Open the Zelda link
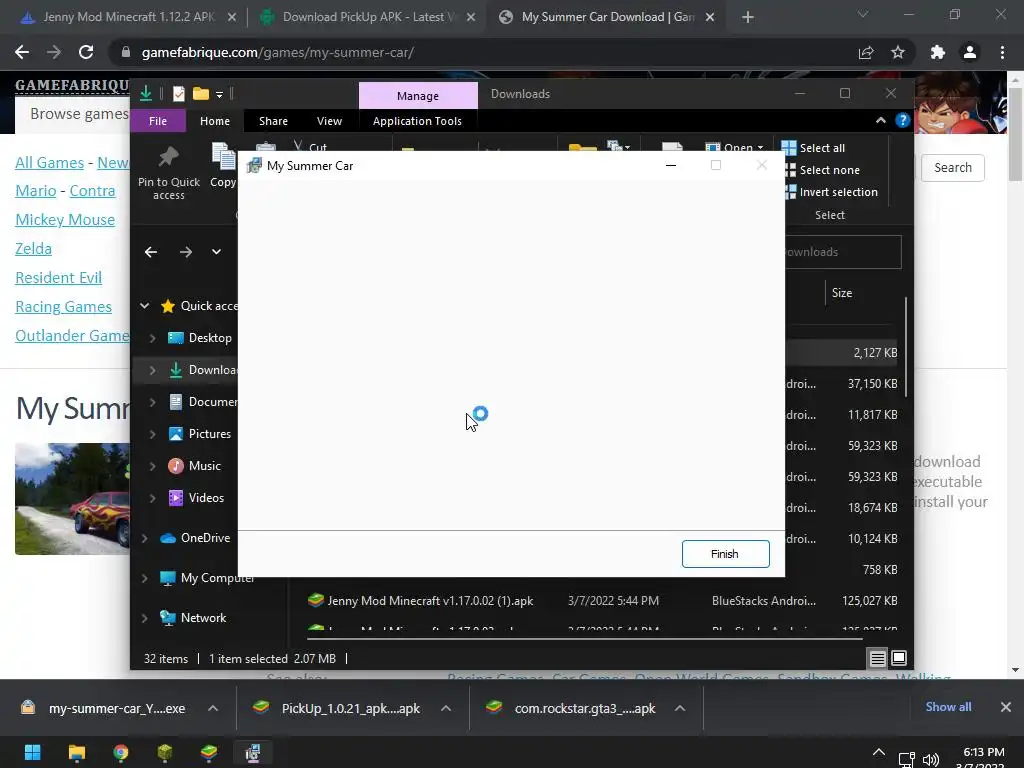Viewport: 1024px width, 768px height. 33,249
